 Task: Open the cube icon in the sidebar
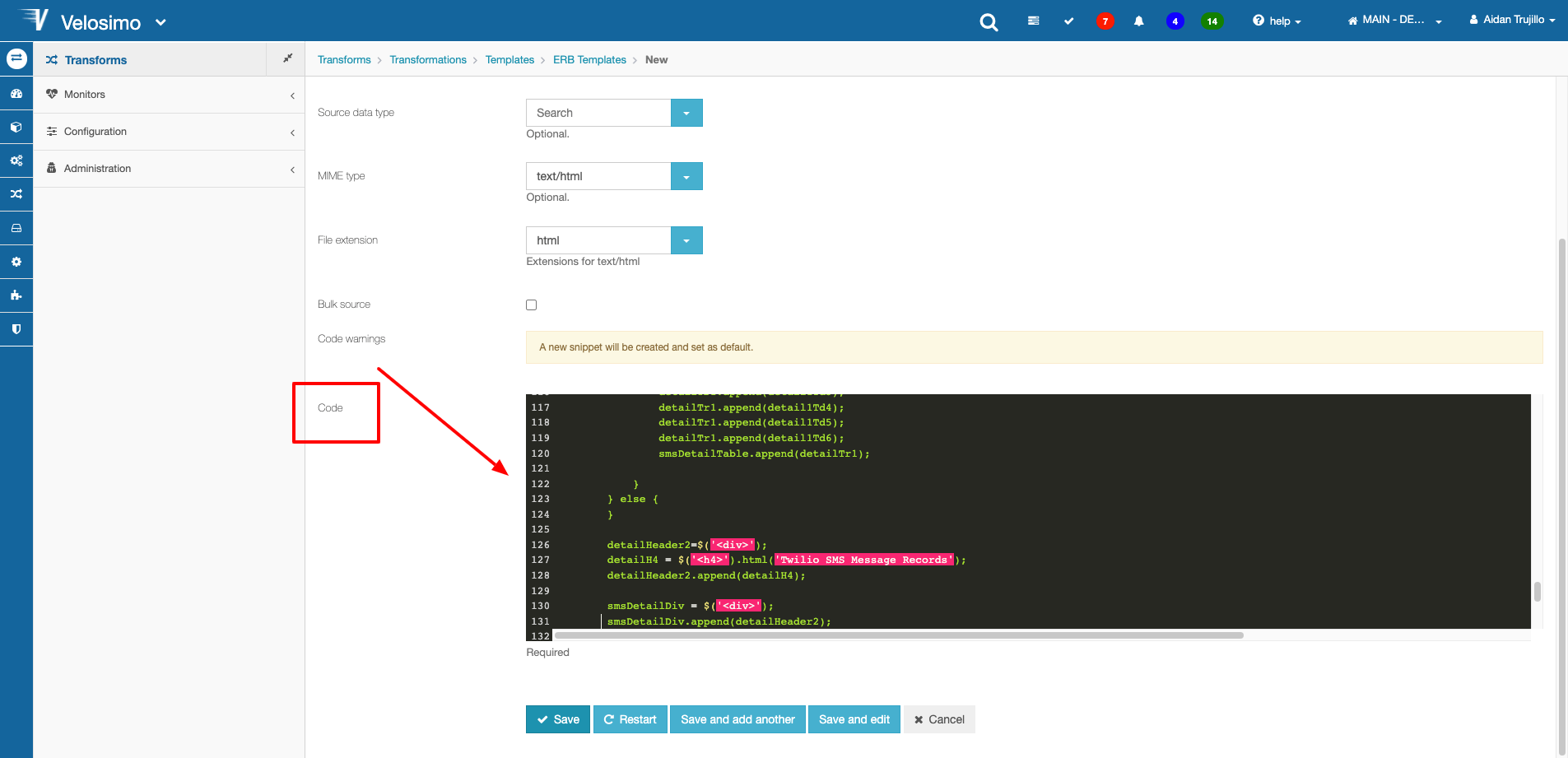click(x=16, y=128)
